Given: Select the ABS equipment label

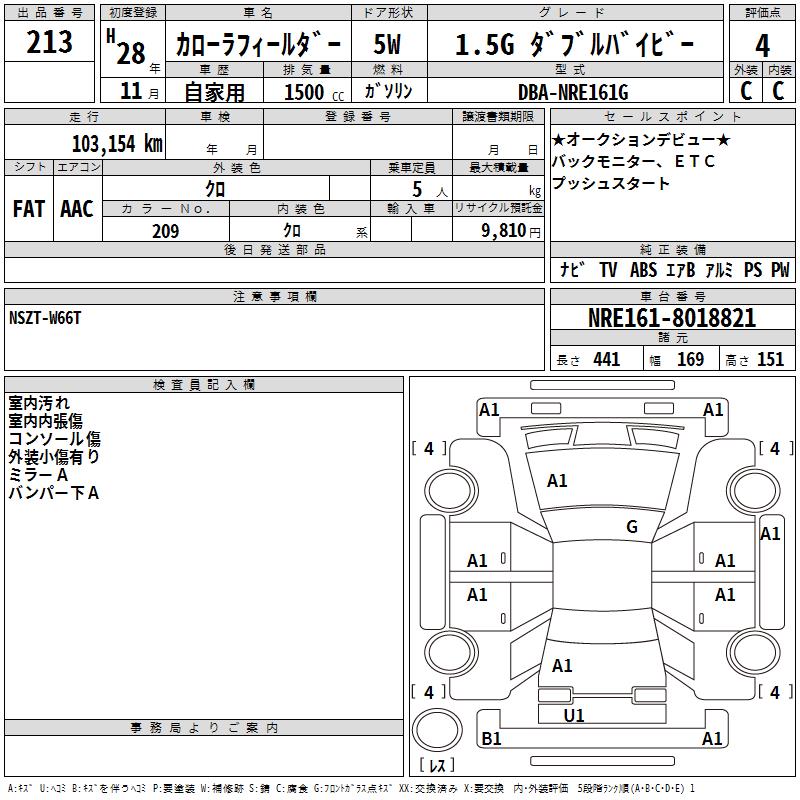Looking at the screenshot, I should (643, 270).
